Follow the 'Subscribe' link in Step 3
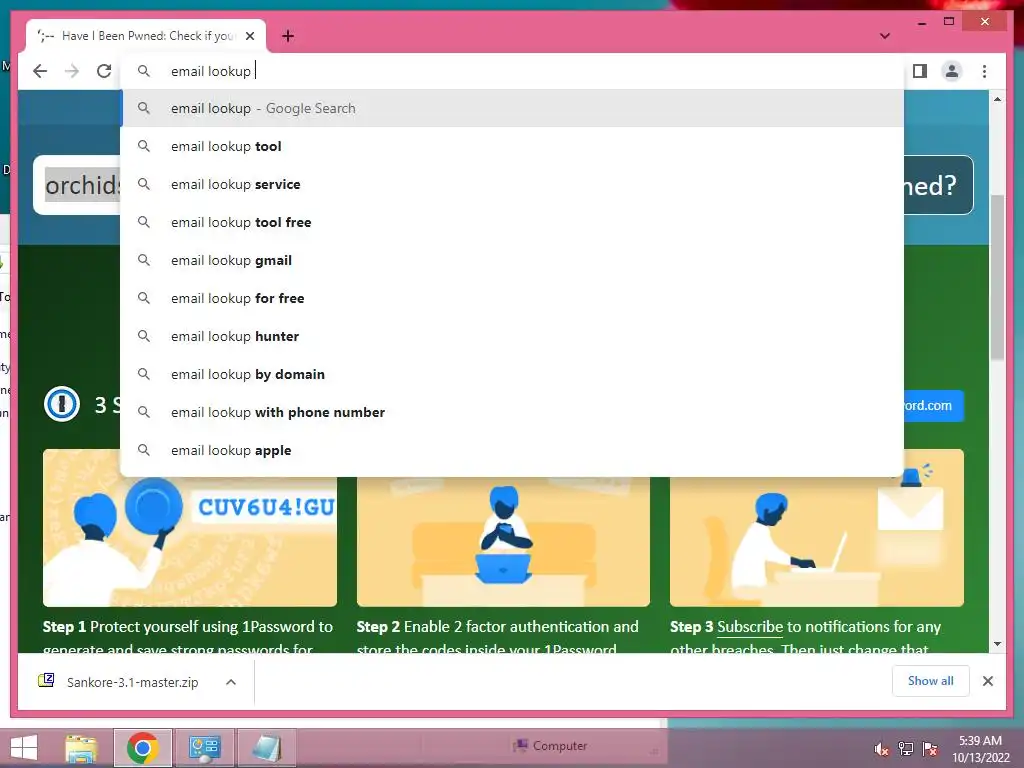Image resolution: width=1024 pixels, height=768 pixels. (x=750, y=627)
